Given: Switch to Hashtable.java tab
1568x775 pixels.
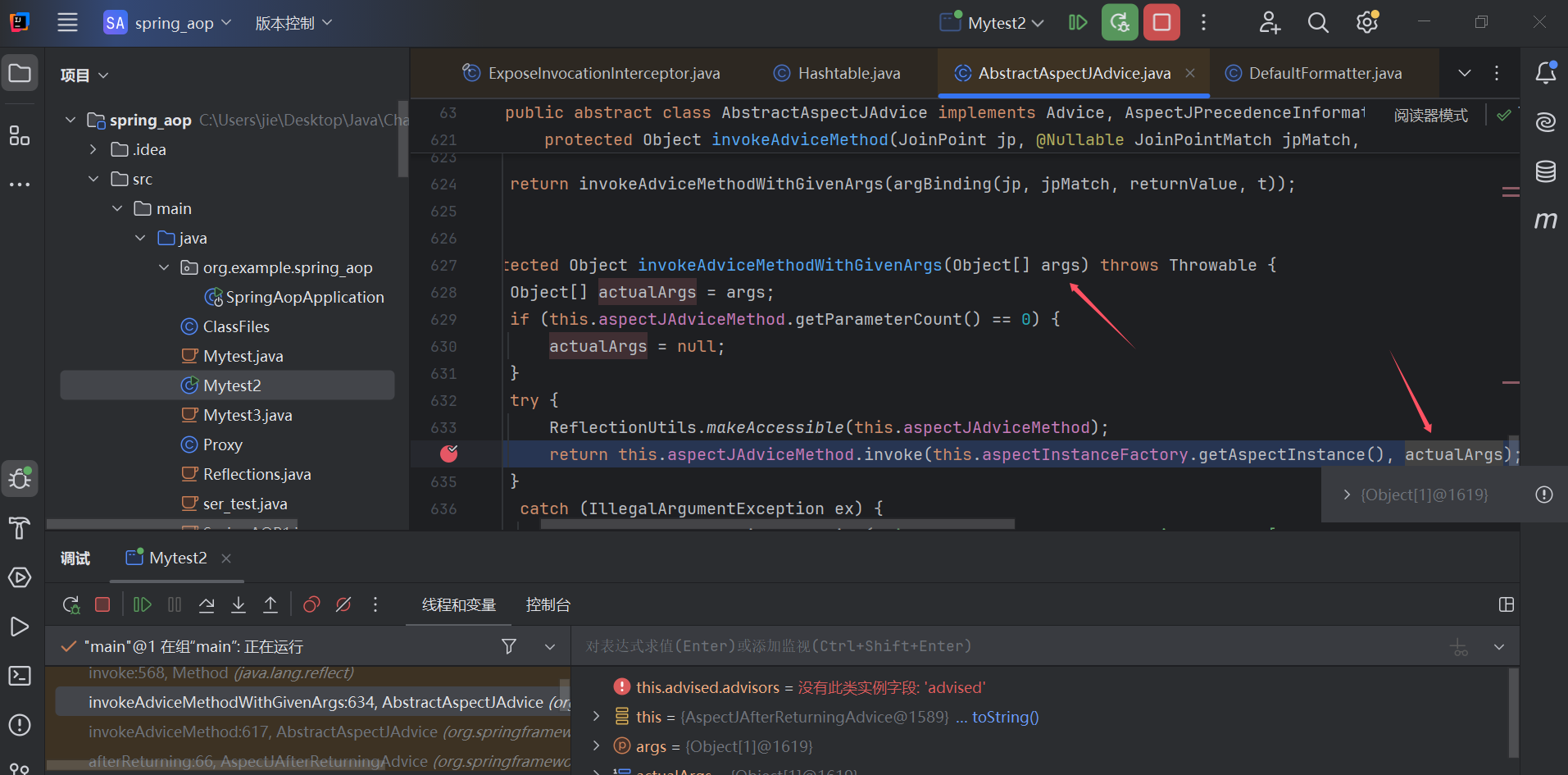Looking at the screenshot, I should pos(837,73).
